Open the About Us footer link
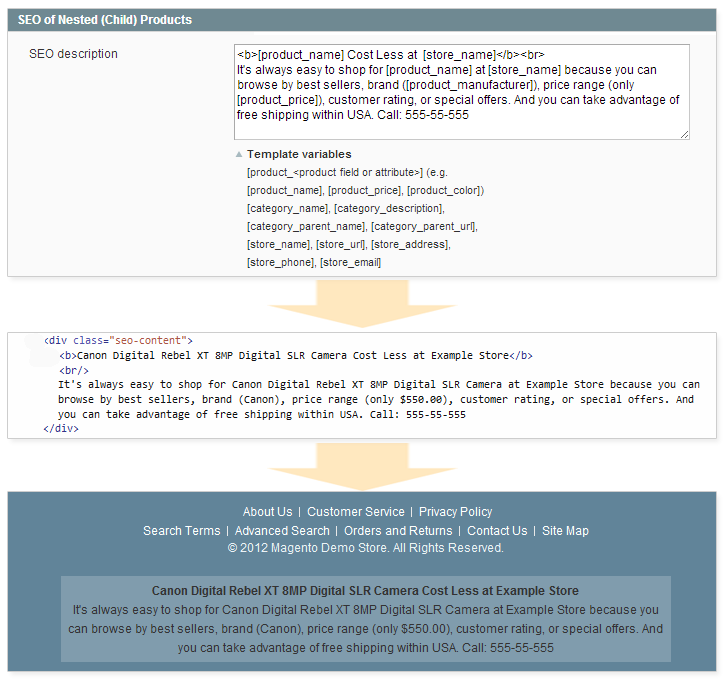 click(x=267, y=512)
